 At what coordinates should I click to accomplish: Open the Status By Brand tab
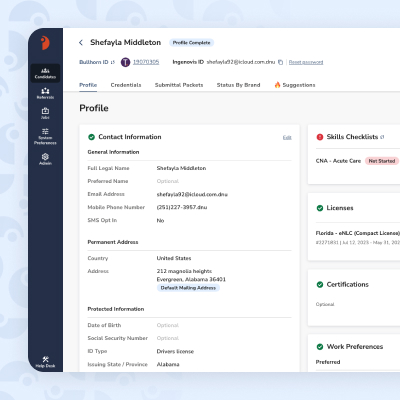[x=238, y=85]
